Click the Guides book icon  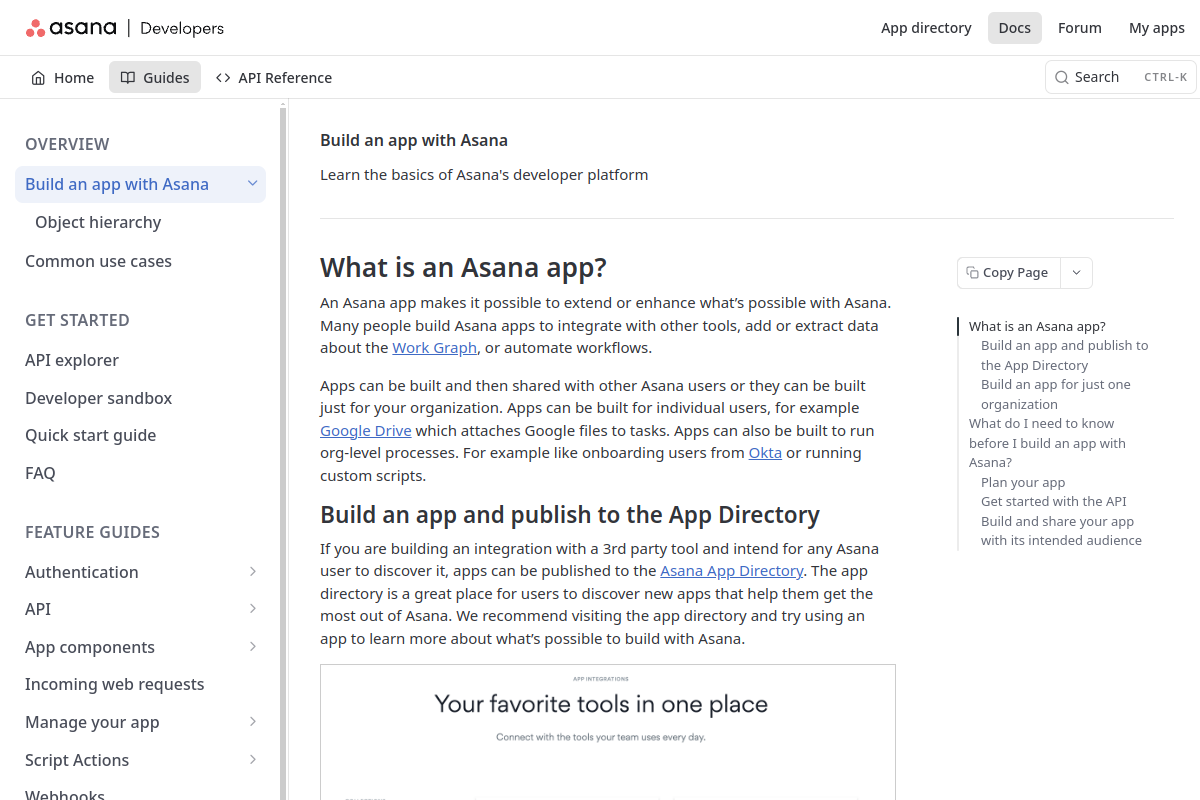coord(128,78)
